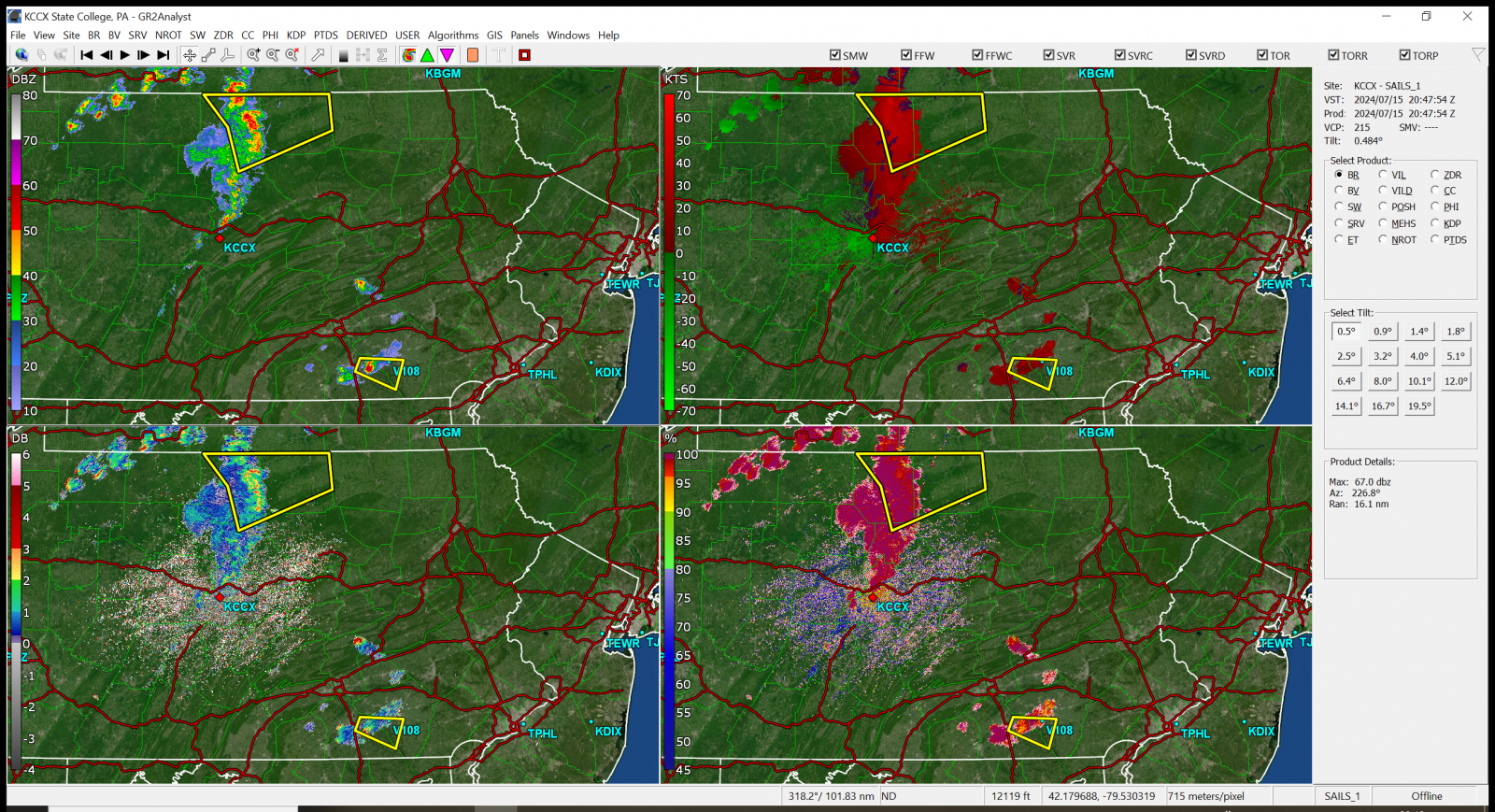
Task: Click the KCCX radar site marker in reflectivity panel
Action: click(x=221, y=238)
